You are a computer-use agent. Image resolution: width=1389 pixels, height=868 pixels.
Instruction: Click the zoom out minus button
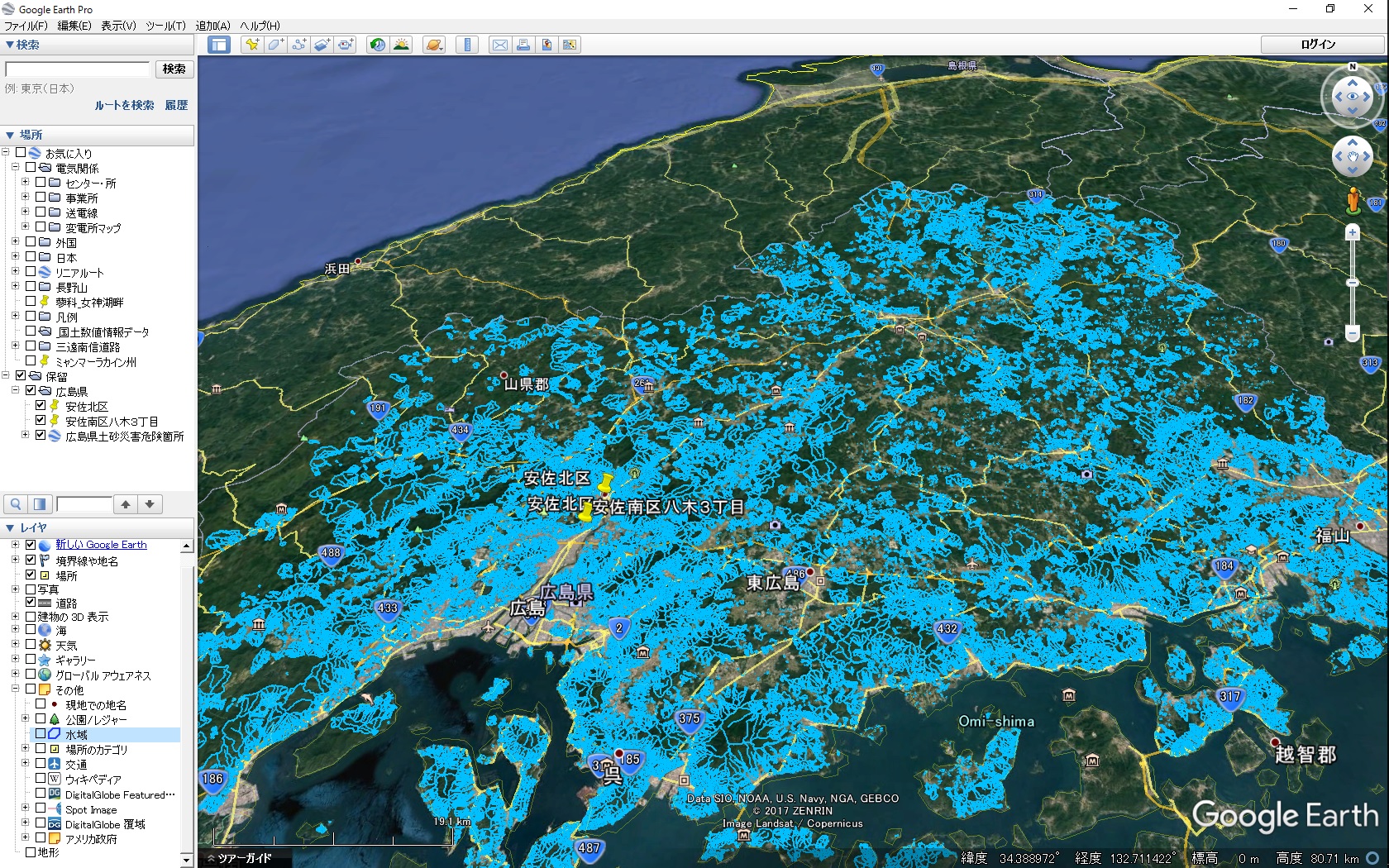(1353, 334)
